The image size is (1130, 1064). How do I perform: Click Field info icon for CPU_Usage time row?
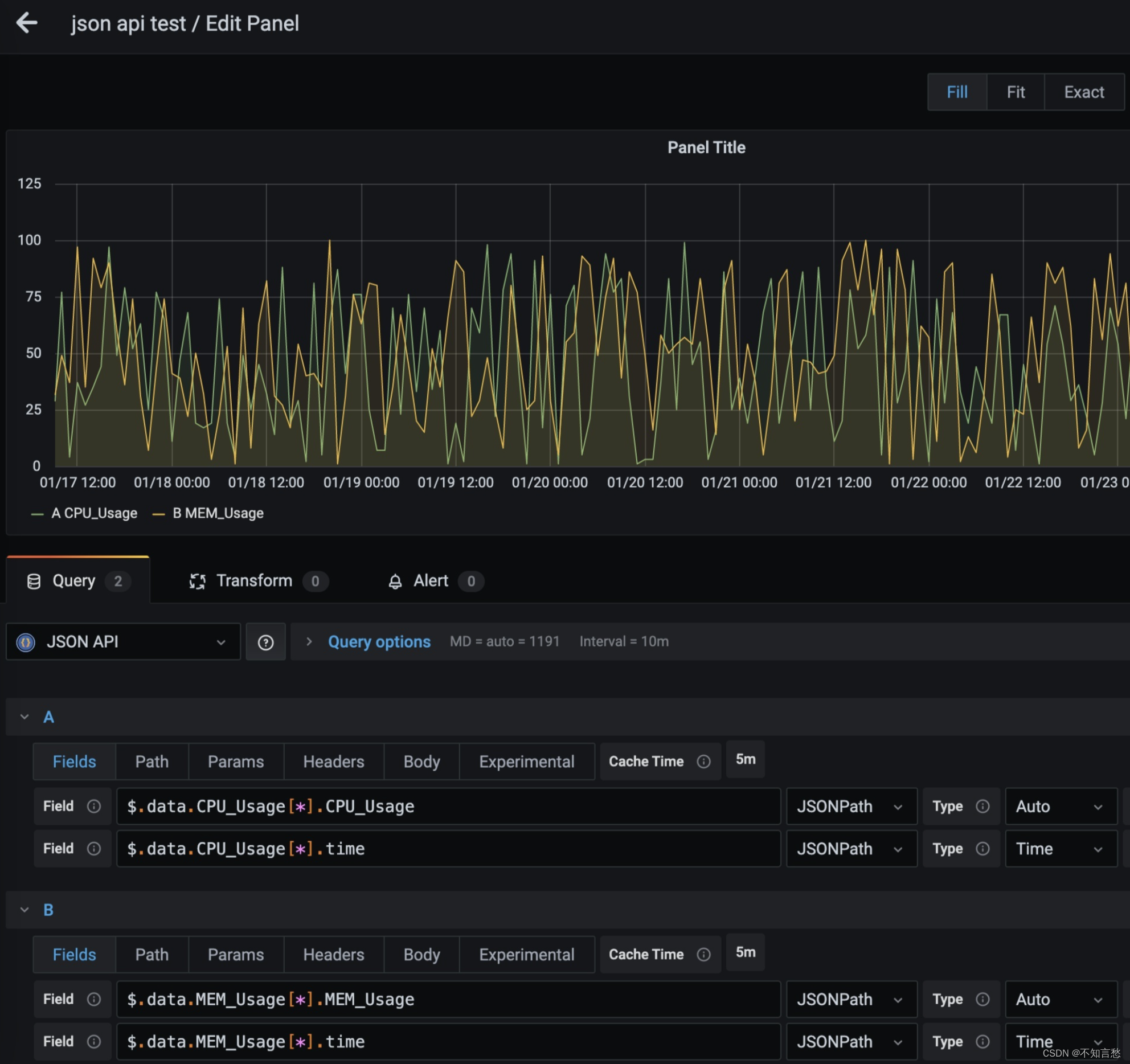(94, 849)
